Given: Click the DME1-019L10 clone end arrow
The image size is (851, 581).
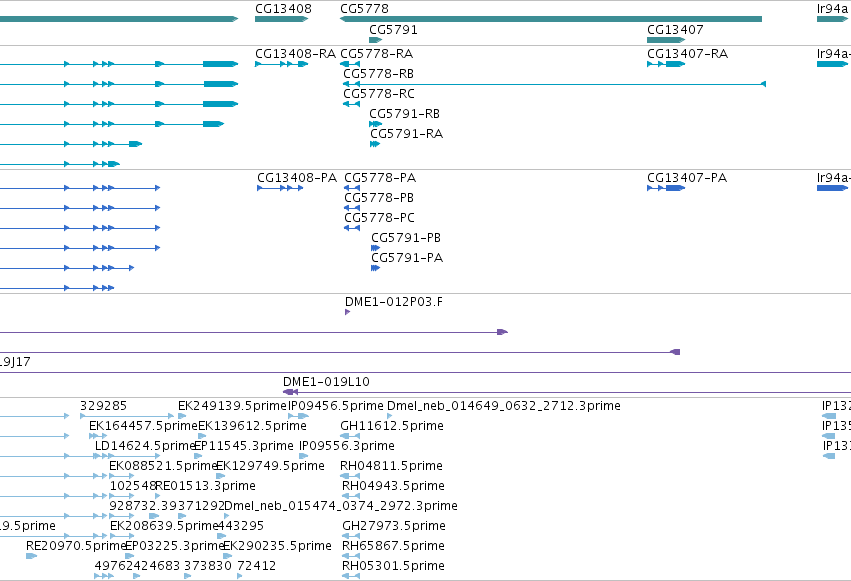Looking at the screenshot, I should (x=290, y=392).
